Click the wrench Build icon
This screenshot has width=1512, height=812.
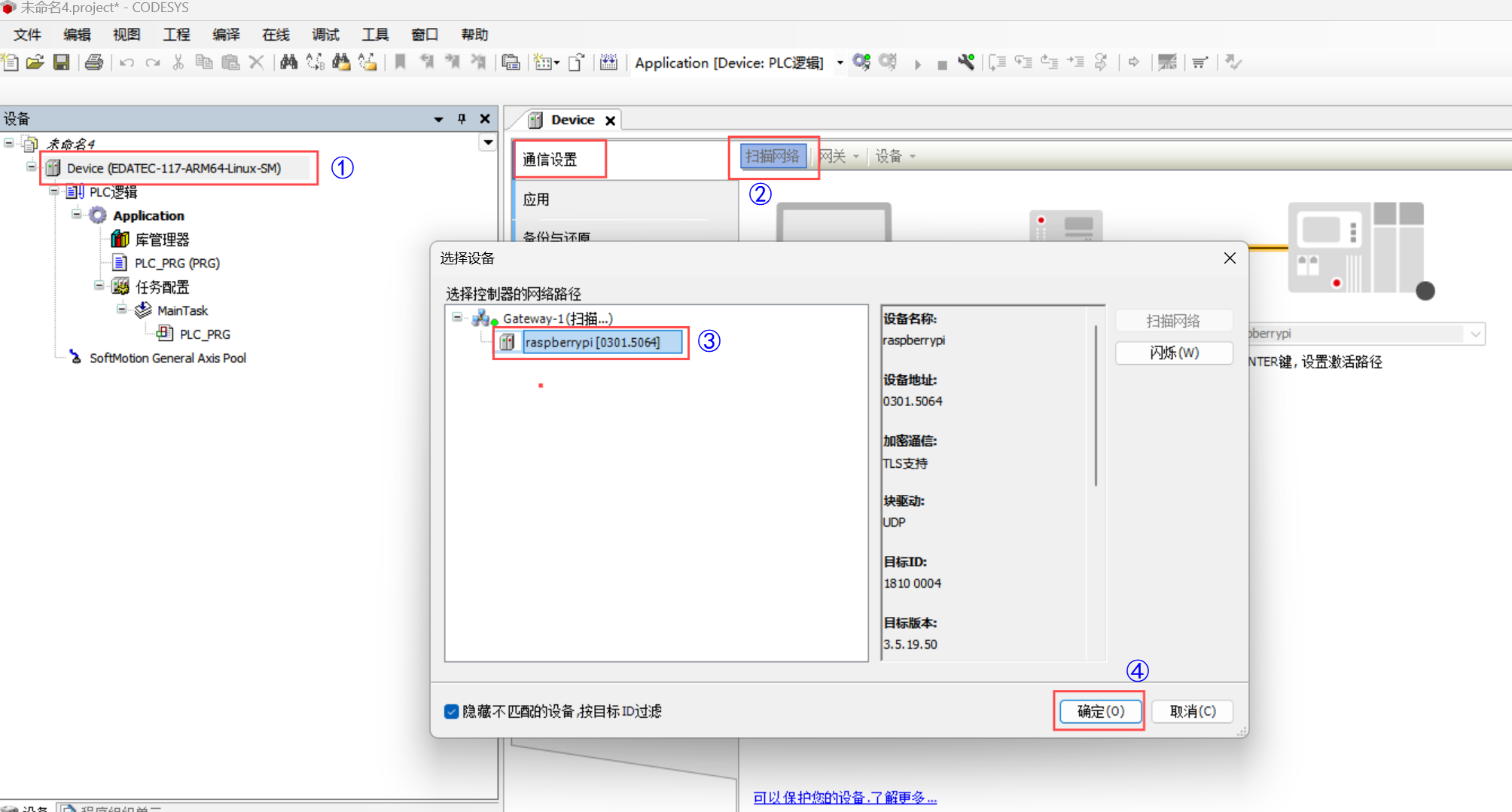[967, 63]
